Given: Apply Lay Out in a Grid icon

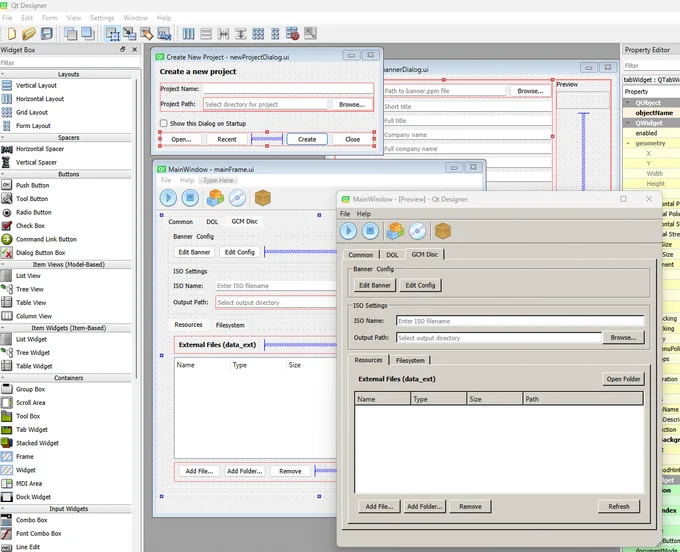Looking at the screenshot, I should click(x=258, y=33).
